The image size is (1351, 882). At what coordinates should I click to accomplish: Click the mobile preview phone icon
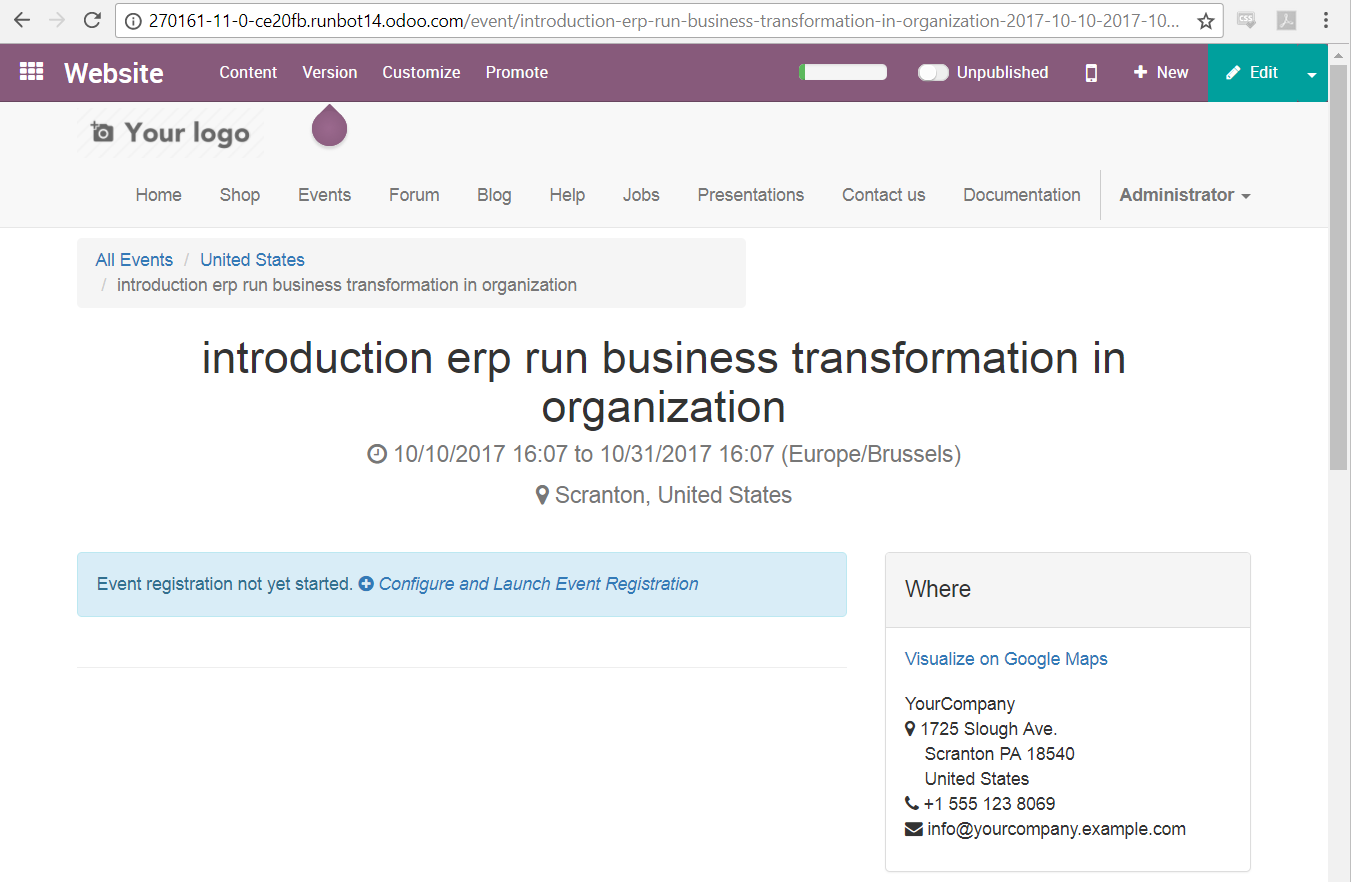pos(1090,72)
